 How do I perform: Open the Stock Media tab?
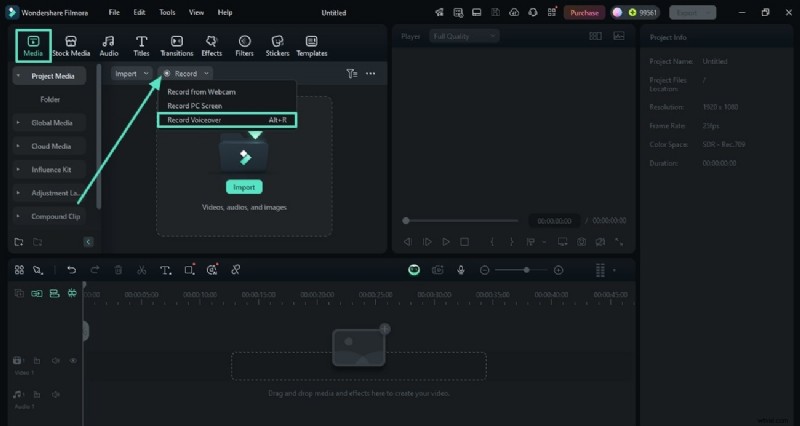point(71,46)
